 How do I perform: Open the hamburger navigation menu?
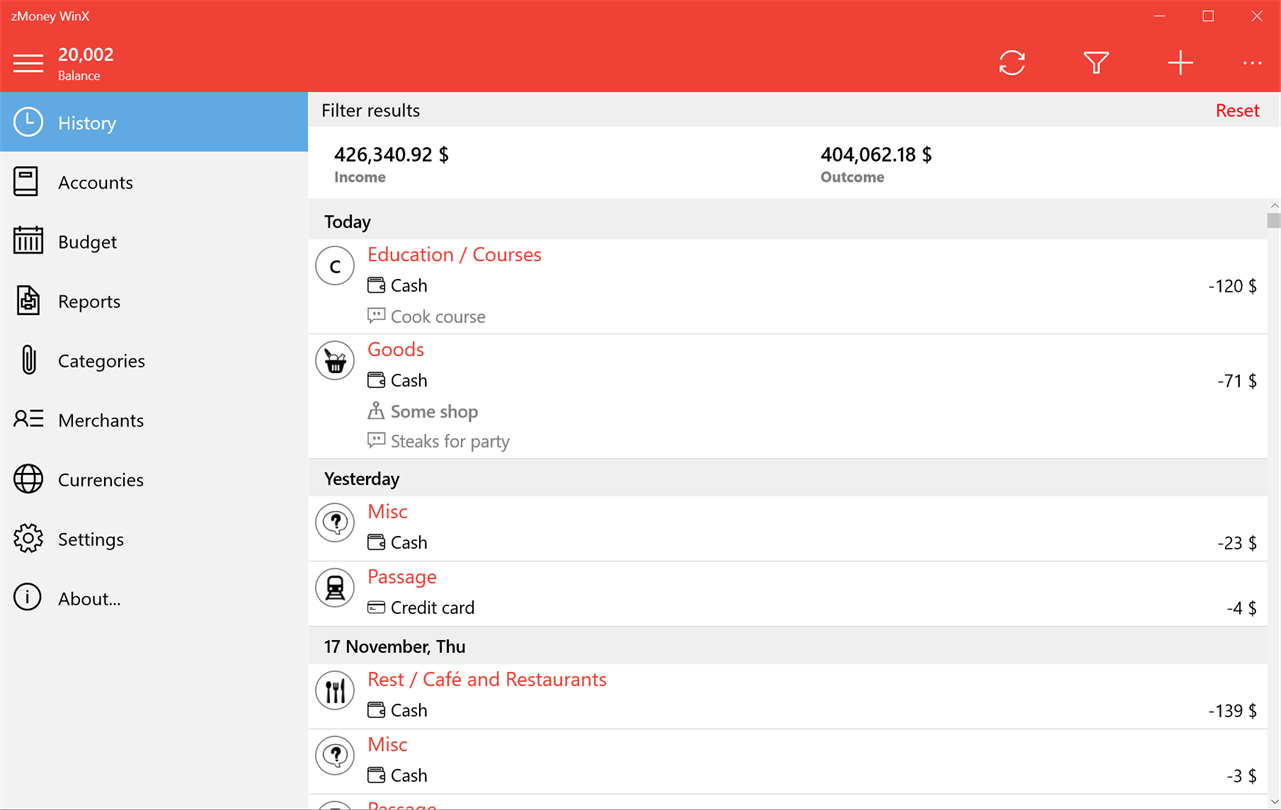28,64
